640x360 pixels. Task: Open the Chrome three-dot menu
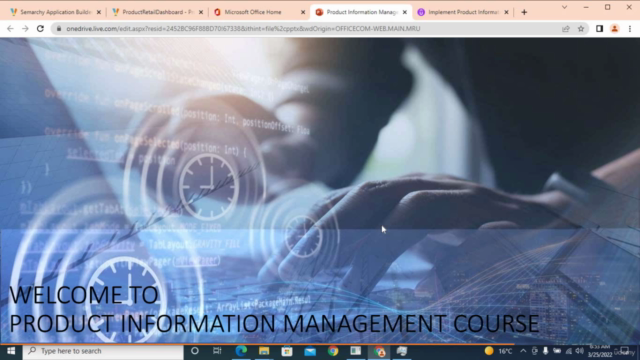pos(630,29)
